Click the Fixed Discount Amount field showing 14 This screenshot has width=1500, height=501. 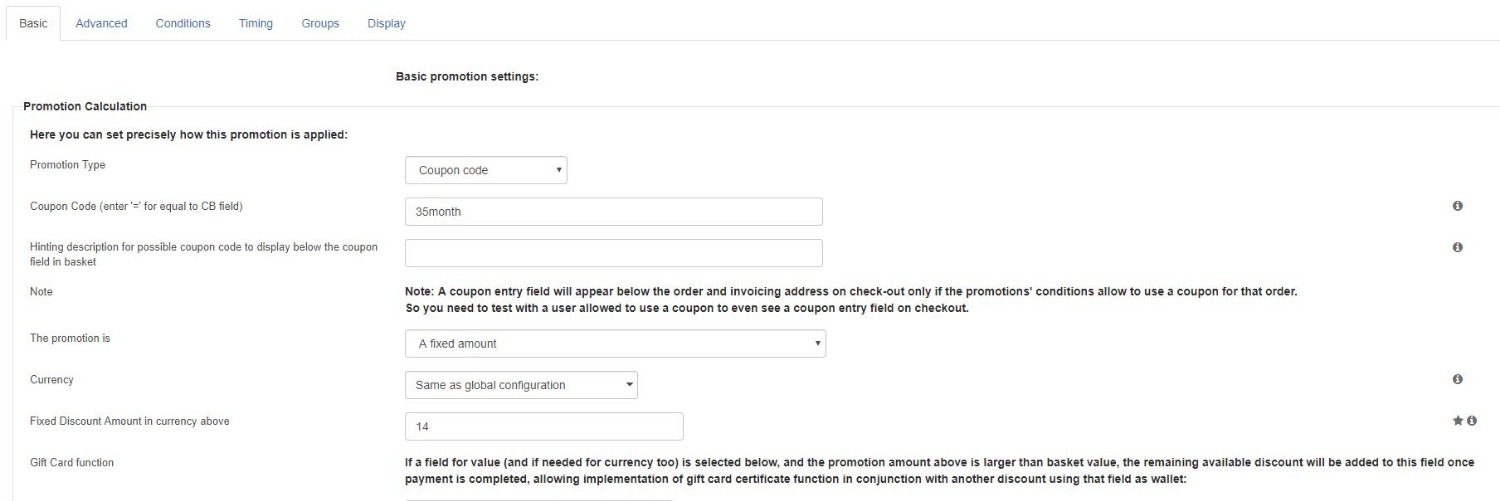pos(544,426)
